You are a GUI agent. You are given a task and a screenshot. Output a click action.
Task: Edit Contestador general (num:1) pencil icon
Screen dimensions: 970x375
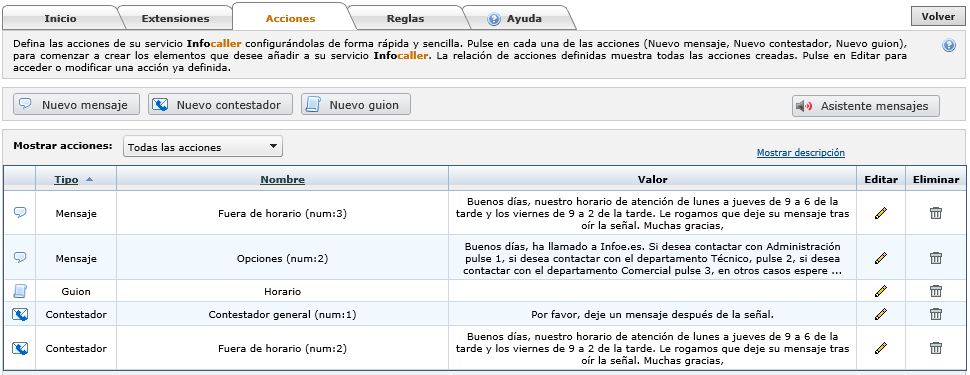[881, 314]
